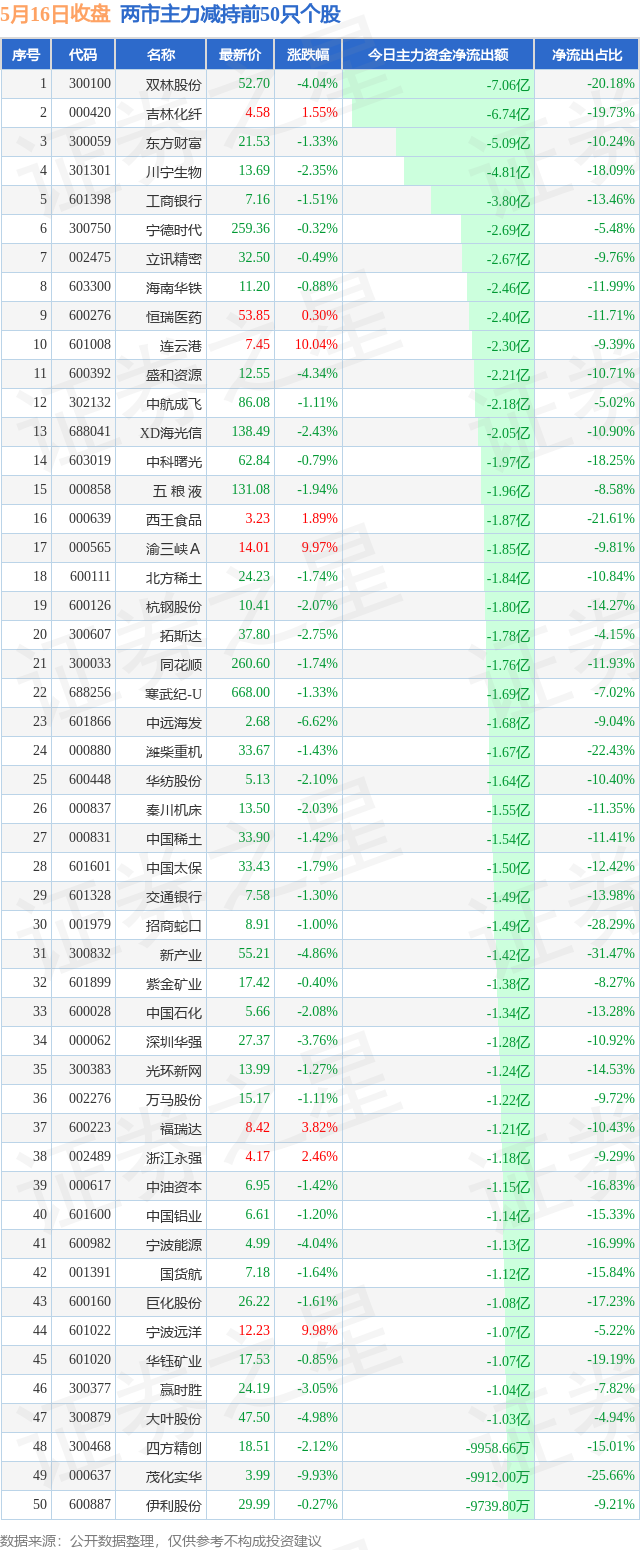
Task: Click 西王食品 outflow ratio -21.61%
Action: [x=611, y=519]
